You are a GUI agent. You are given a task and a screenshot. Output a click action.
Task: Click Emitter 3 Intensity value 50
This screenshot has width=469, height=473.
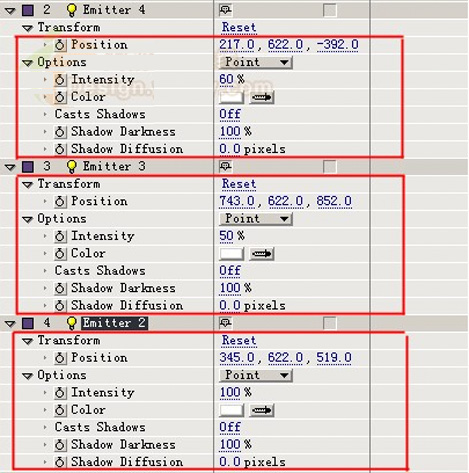pyautogui.click(x=226, y=236)
